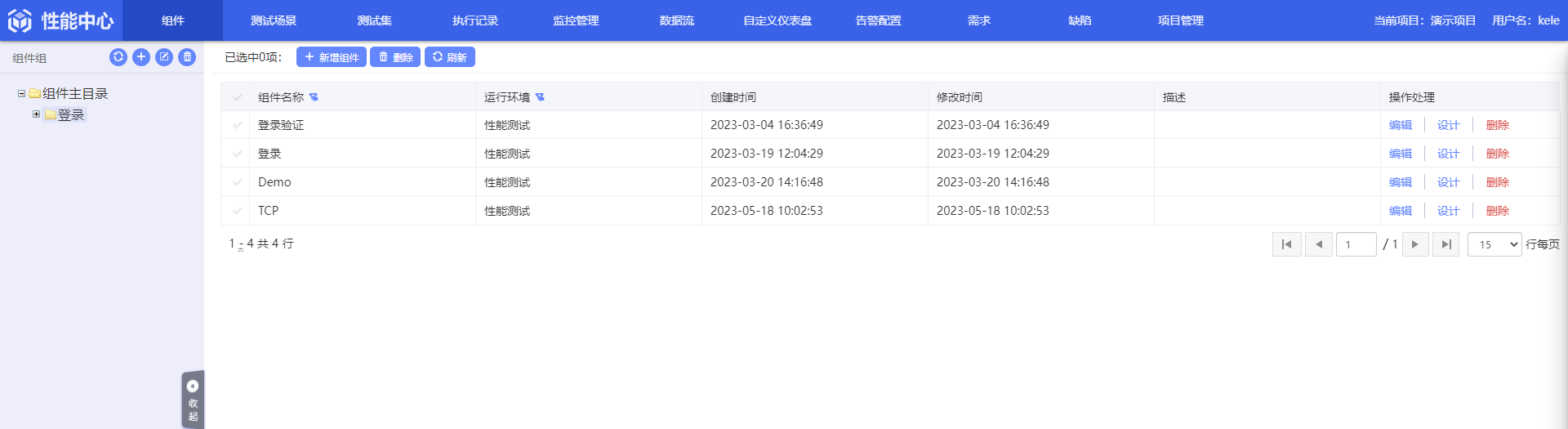Image resolution: width=1568 pixels, height=429 pixels.
Task: Toggle the select-all checkbox in table header
Action: coord(237,97)
